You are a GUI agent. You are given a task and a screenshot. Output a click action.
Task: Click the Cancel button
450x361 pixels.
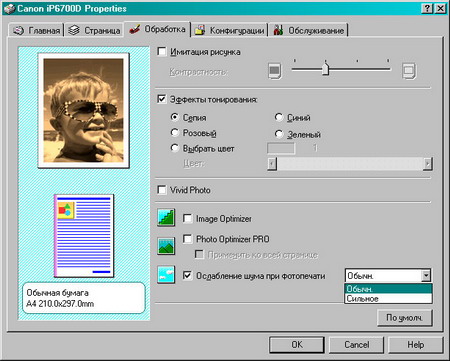tap(356, 344)
